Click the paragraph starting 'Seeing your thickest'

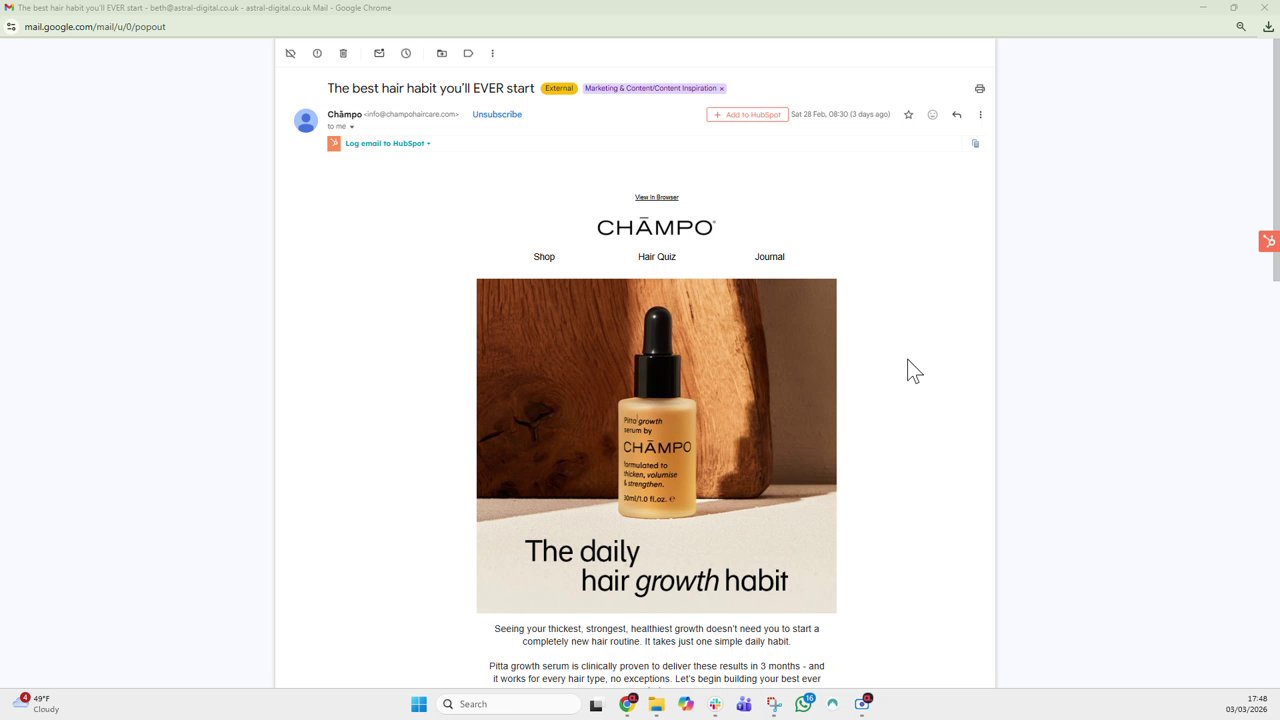coord(656,635)
